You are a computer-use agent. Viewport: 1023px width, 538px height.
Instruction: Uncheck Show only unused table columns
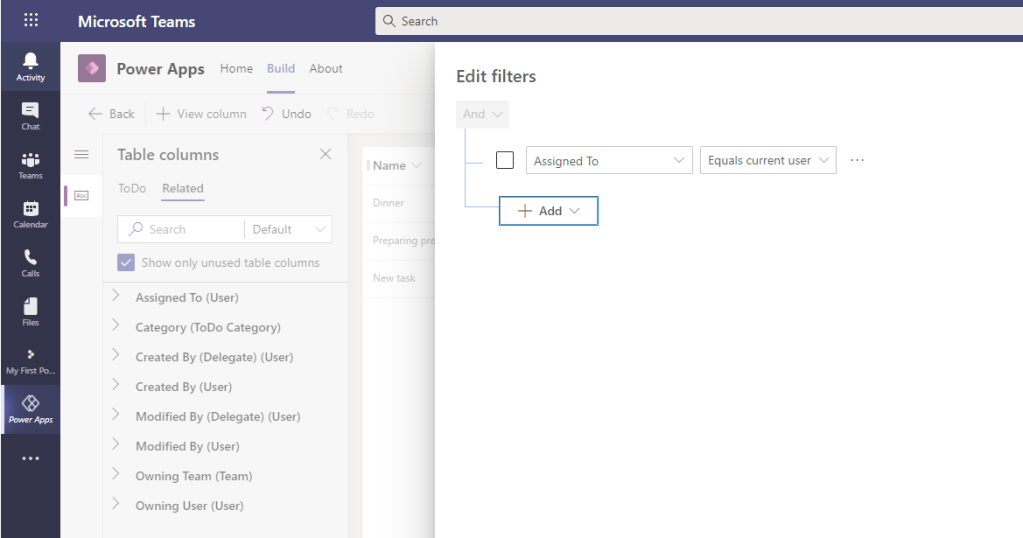pyautogui.click(x=126, y=263)
